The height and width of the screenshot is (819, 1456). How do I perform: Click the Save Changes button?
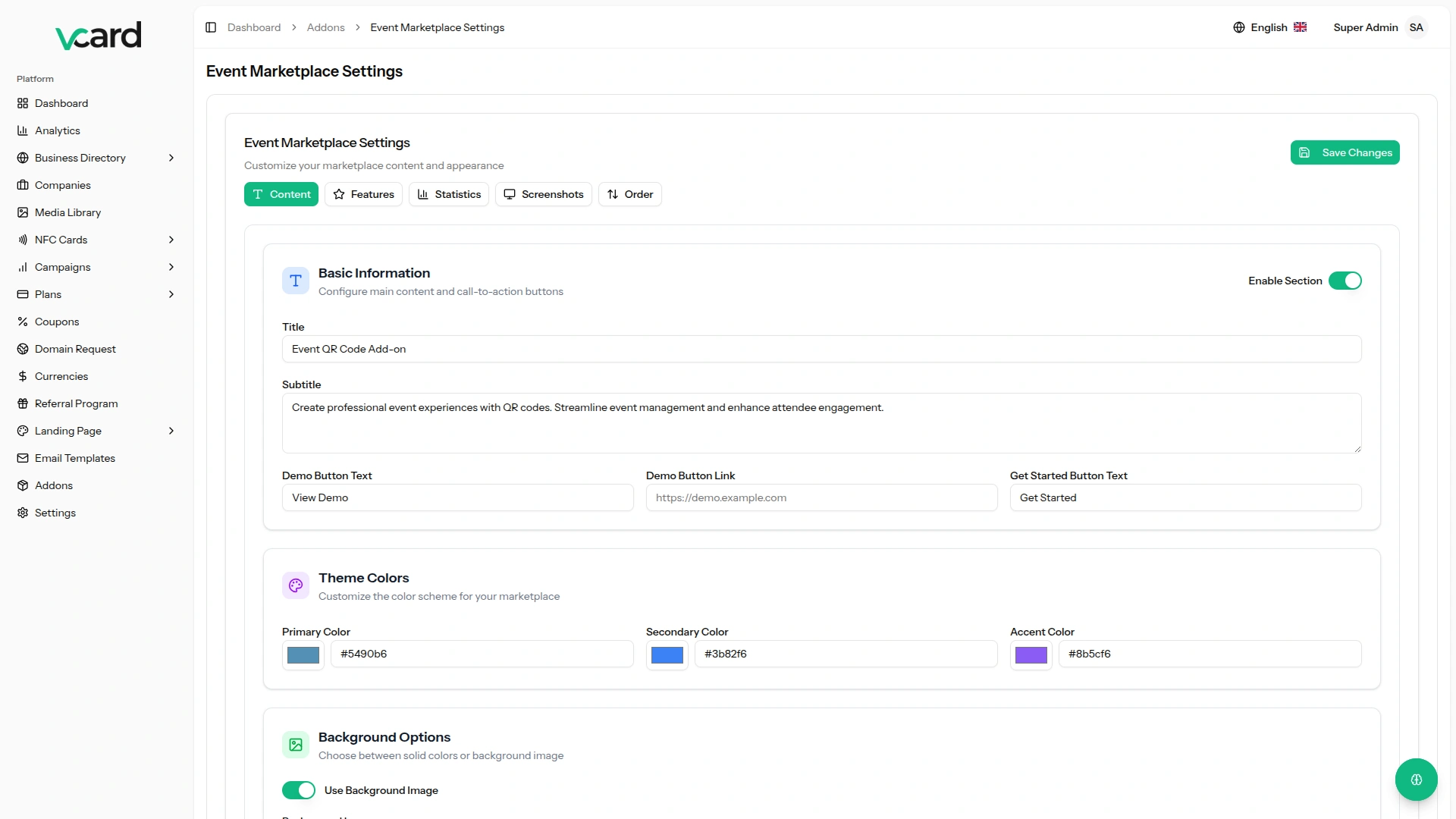1345,152
